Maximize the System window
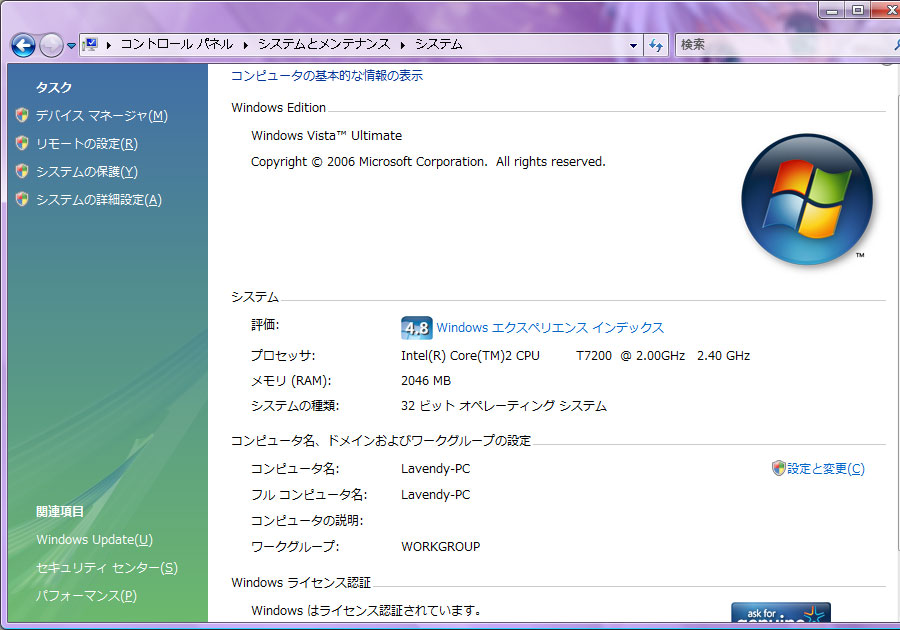900x630 pixels. [x=858, y=10]
